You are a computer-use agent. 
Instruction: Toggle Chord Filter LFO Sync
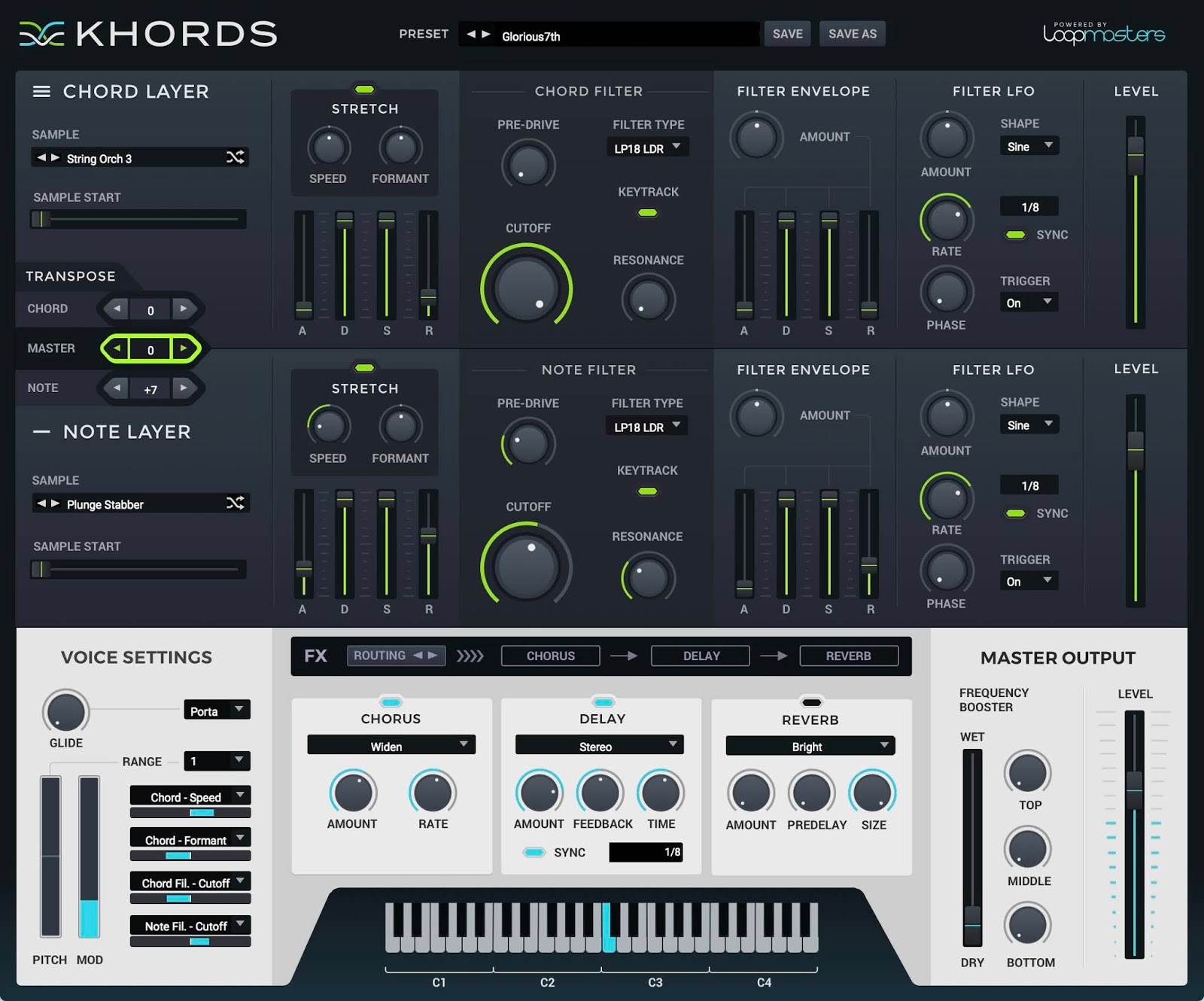pyautogui.click(x=1016, y=235)
